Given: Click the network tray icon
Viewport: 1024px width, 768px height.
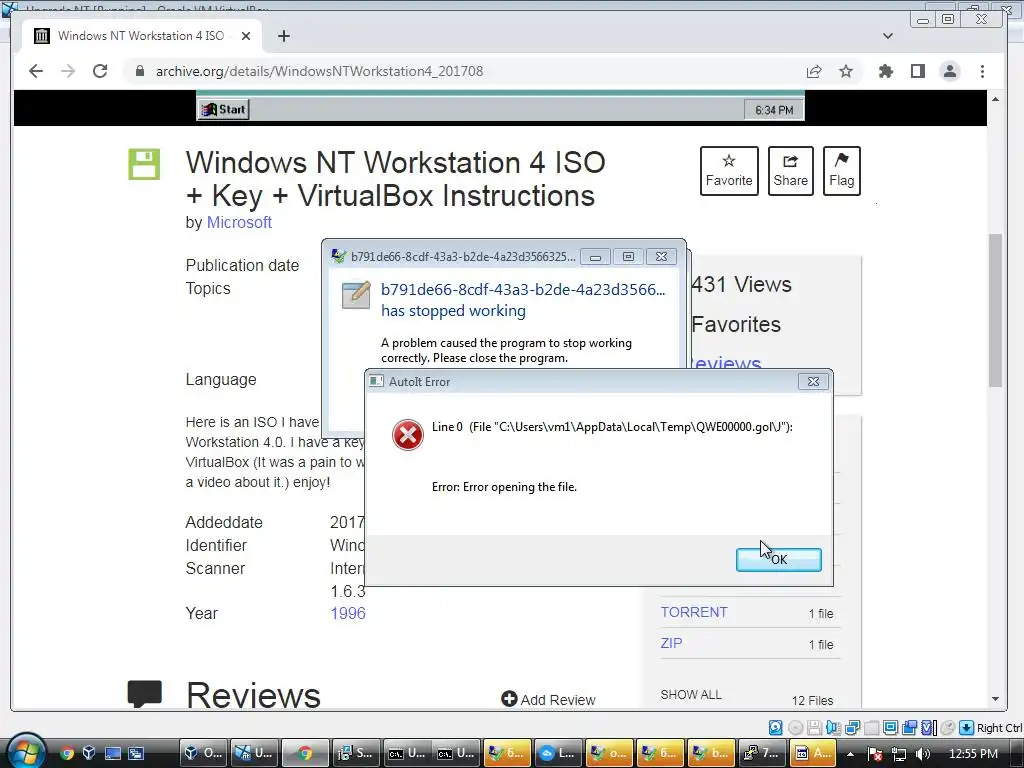Looking at the screenshot, I should click(x=899, y=754).
